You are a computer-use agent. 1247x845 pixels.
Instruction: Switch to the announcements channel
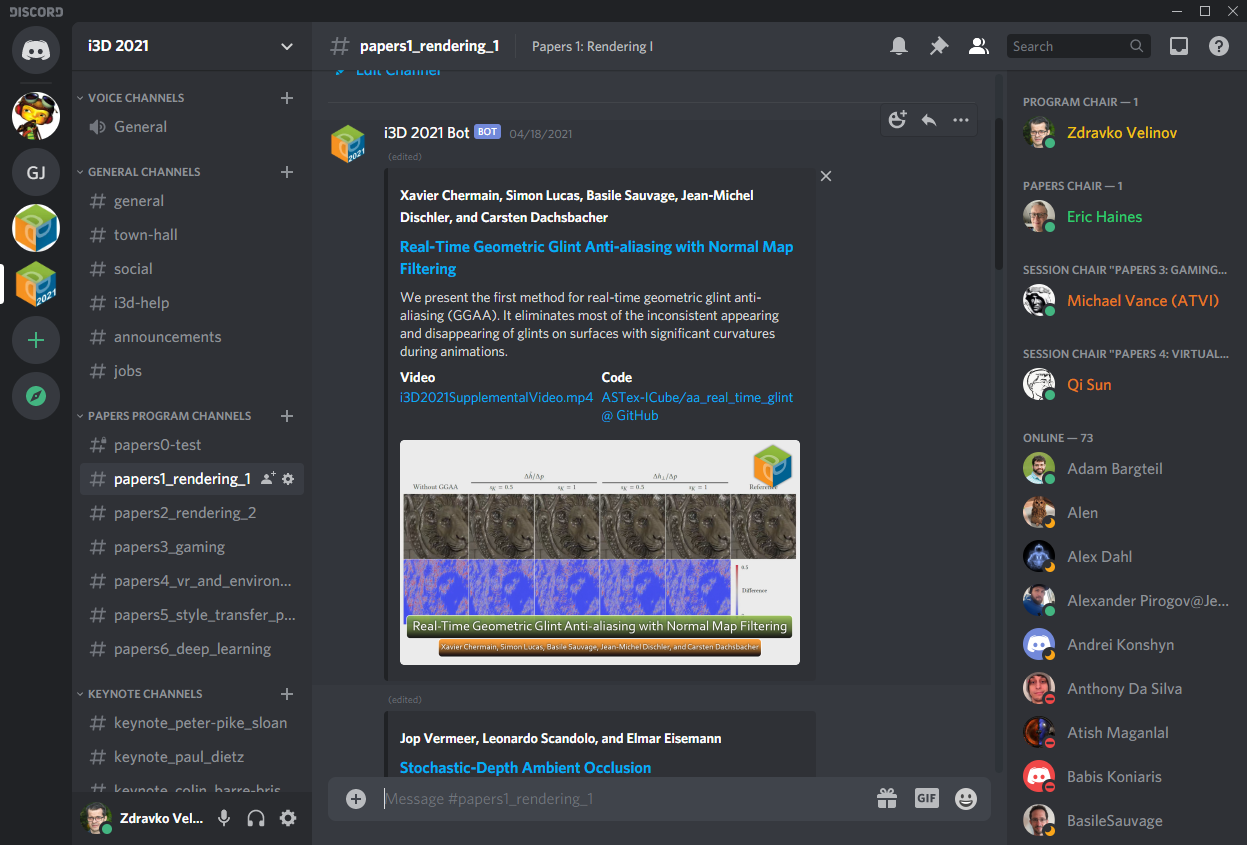pos(167,337)
